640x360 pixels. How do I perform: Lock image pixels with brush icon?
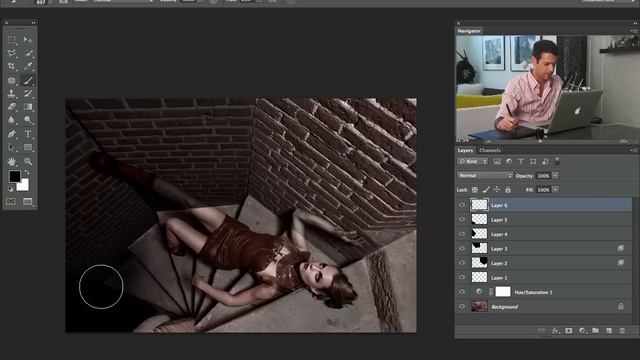click(486, 190)
